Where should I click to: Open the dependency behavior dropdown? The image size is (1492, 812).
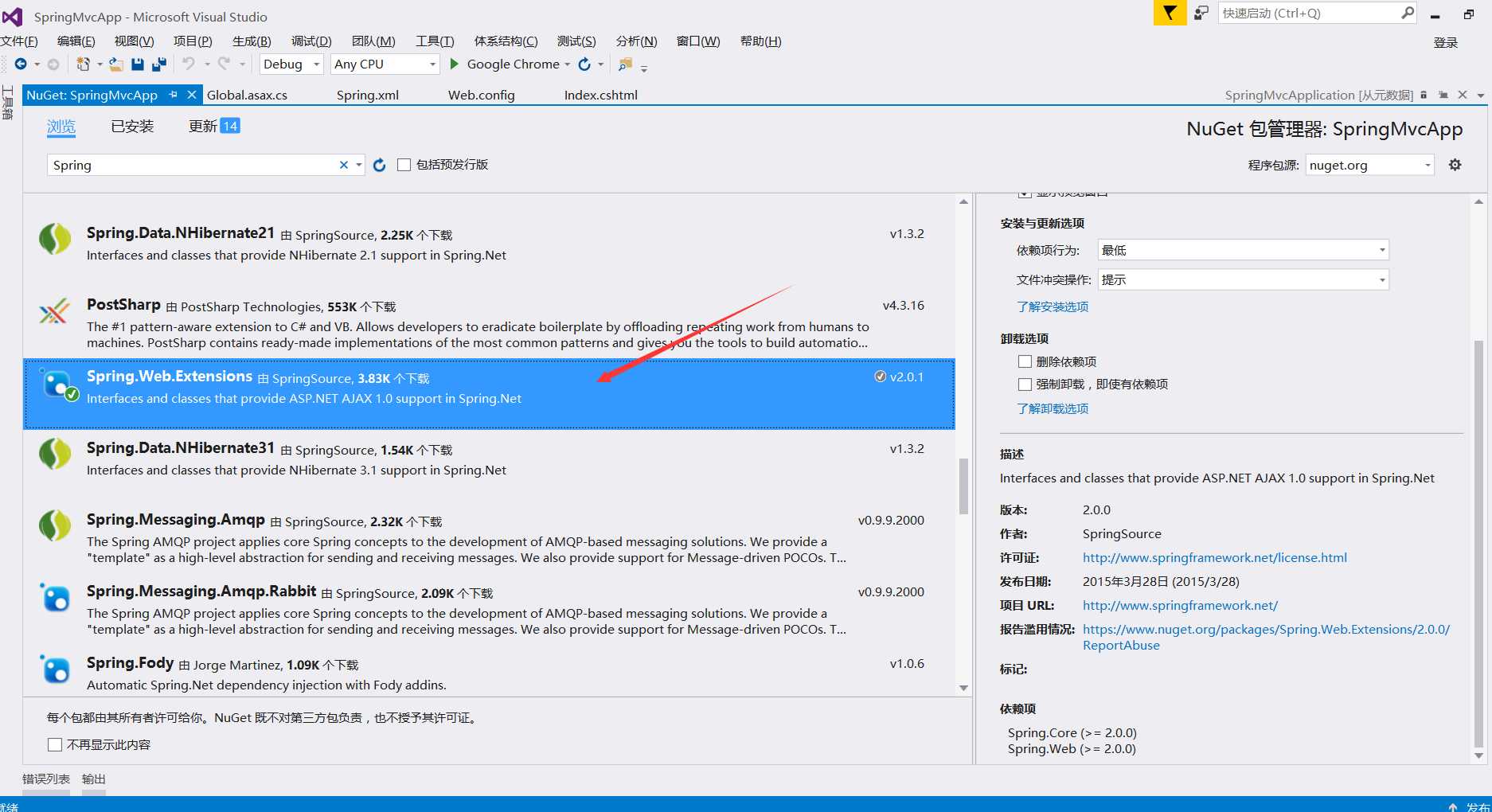coord(1243,250)
